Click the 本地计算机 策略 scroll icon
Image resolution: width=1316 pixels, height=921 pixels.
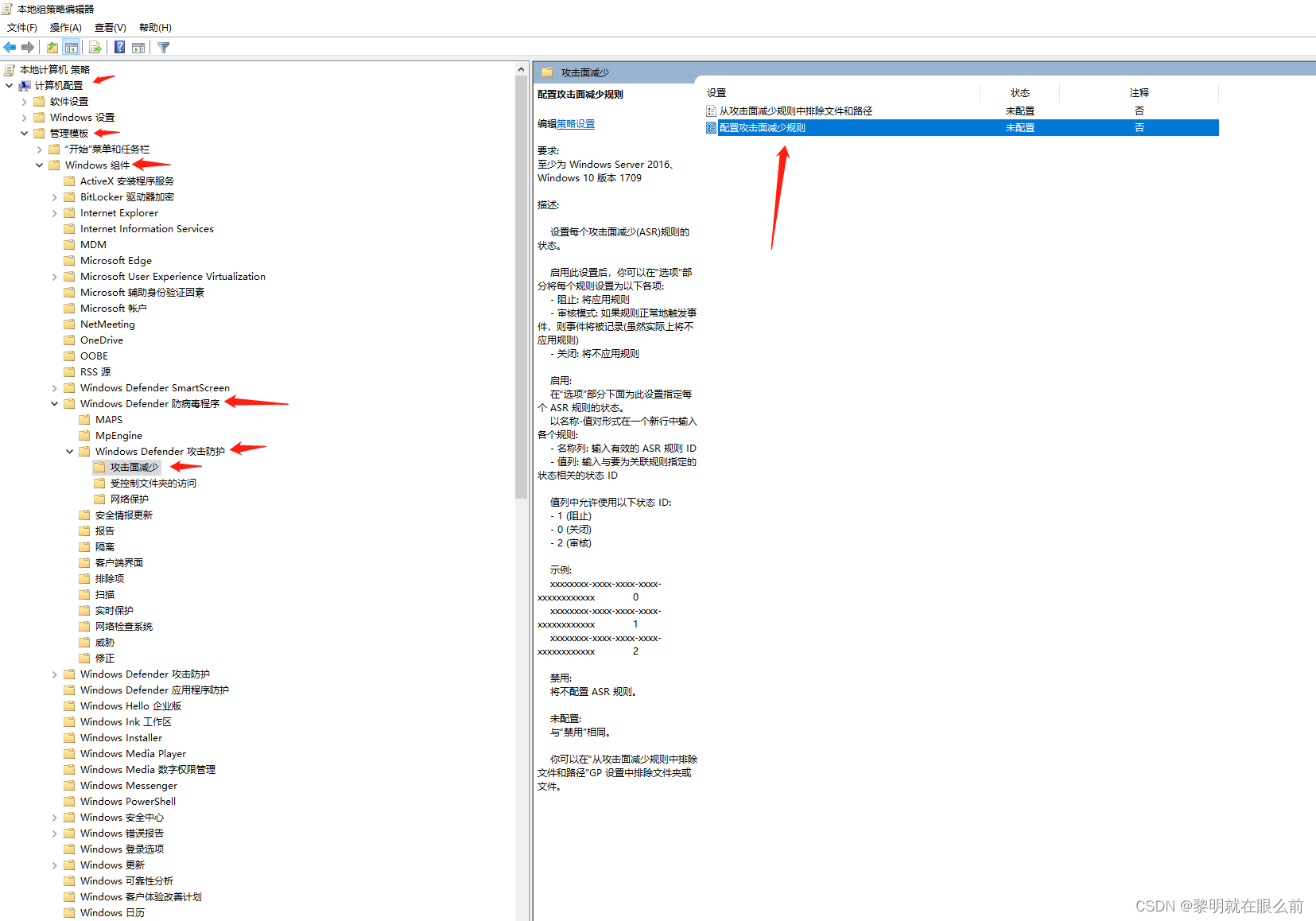point(10,70)
